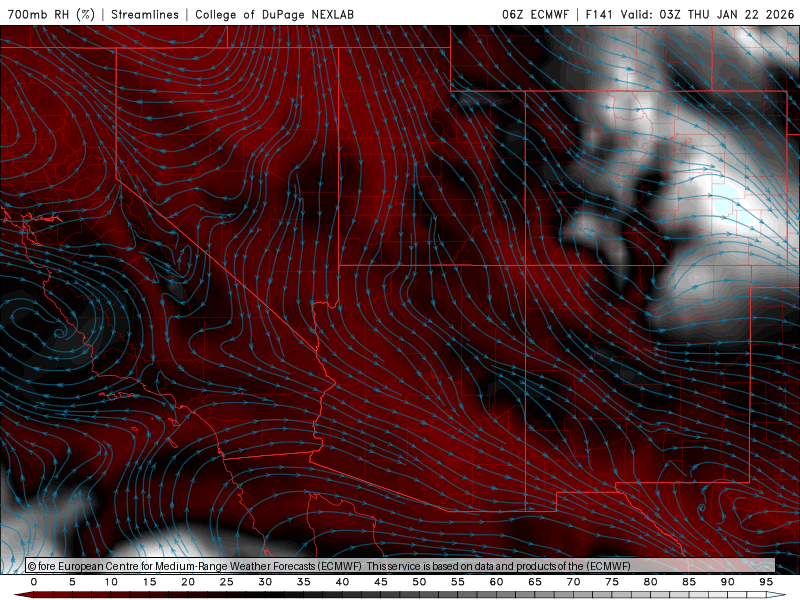Click 'Valid: 03Z THU JAN 22 2026' text
Image resolution: width=800 pixels, height=600 pixels.
[x=707, y=14]
